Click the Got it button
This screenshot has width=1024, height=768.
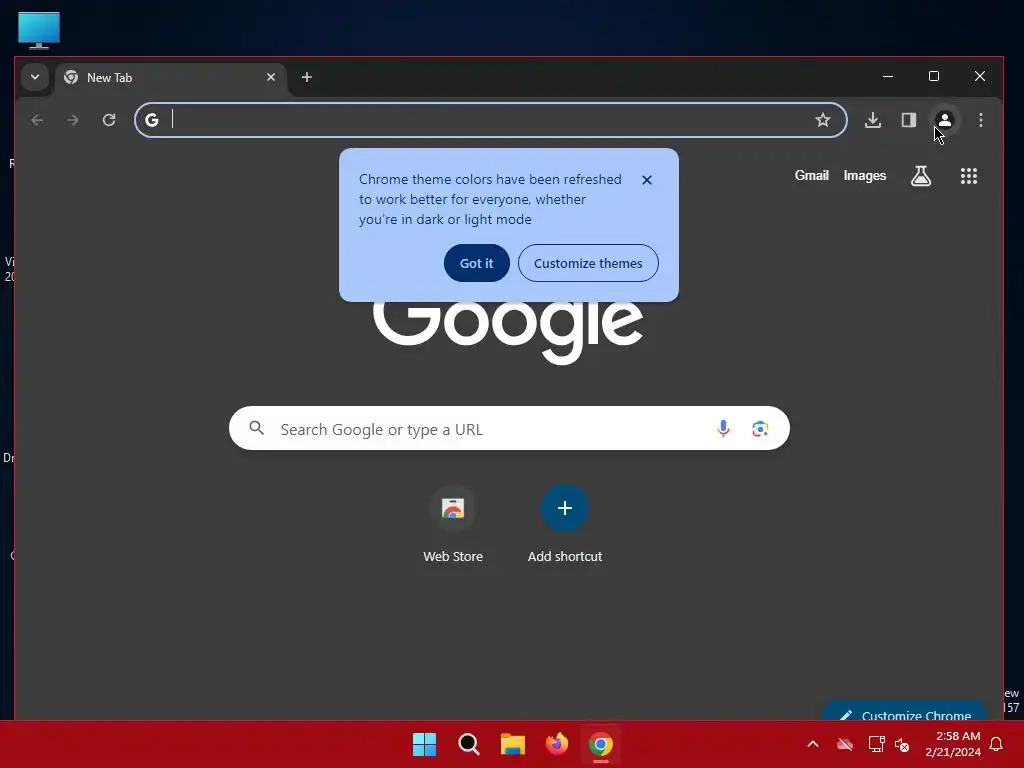477,263
